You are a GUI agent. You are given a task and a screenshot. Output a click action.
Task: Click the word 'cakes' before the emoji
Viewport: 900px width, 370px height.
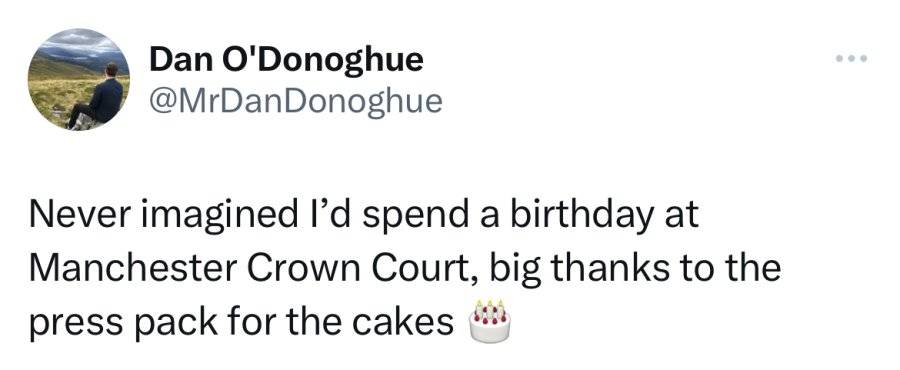tap(403, 324)
